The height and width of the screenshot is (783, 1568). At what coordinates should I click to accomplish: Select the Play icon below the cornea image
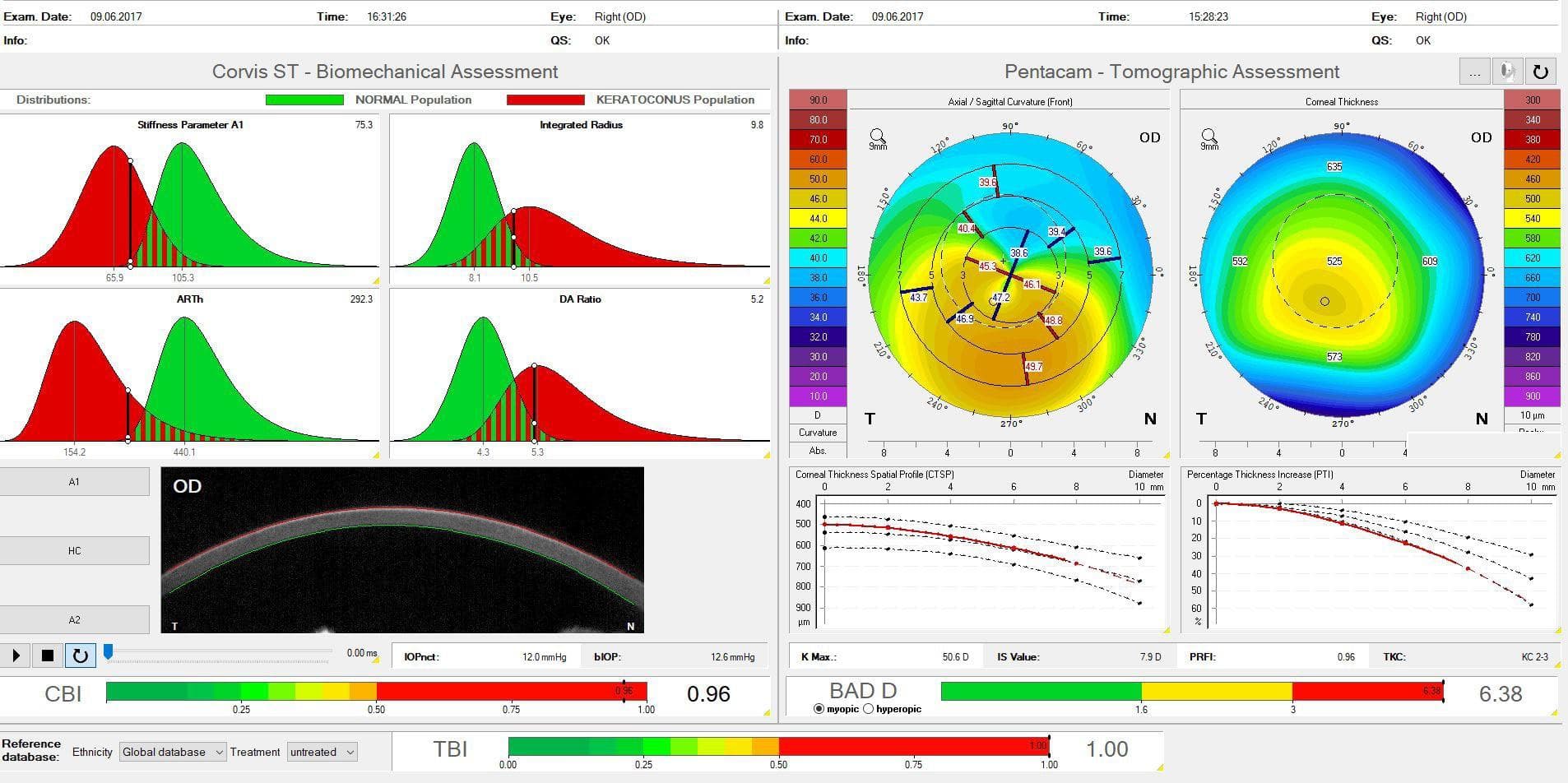(15, 656)
